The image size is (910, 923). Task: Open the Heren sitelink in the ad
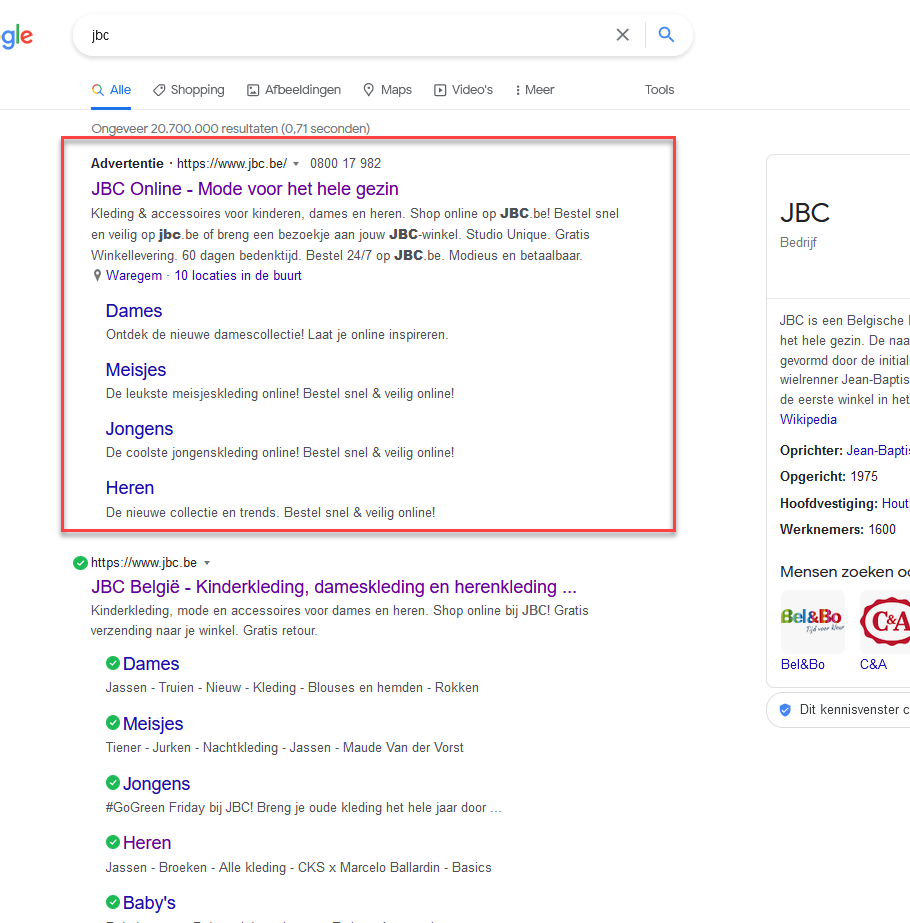[x=129, y=487]
